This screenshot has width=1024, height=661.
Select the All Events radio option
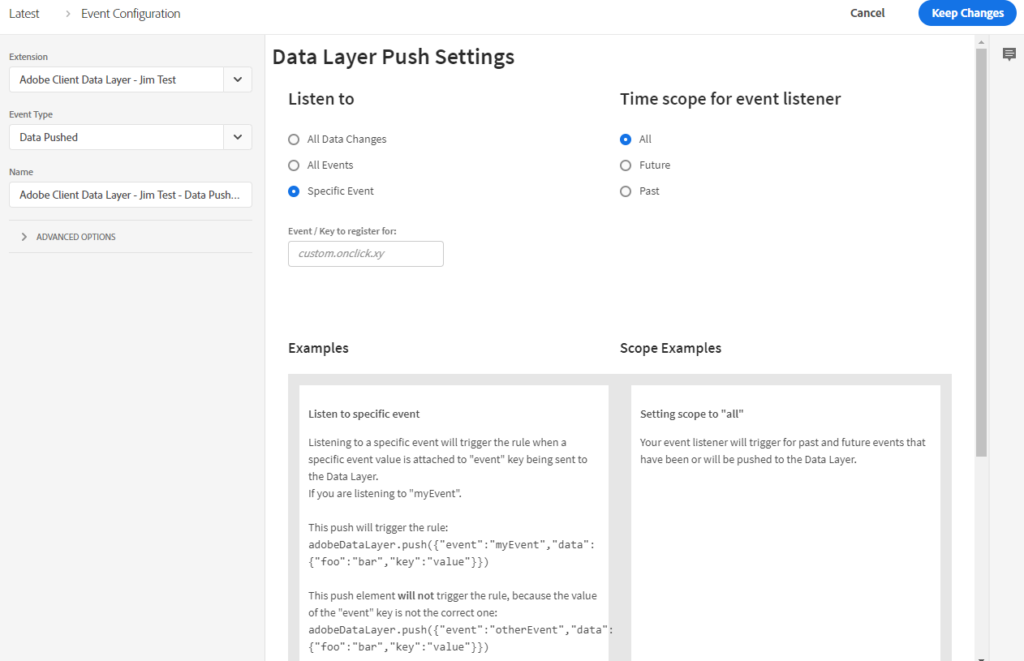tap(293, 165)
